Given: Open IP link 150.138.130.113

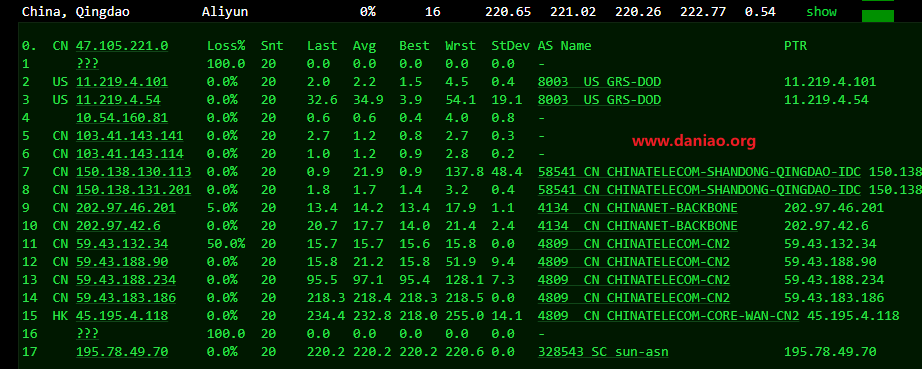Looking at the screenshot, I should coord(133,172).
